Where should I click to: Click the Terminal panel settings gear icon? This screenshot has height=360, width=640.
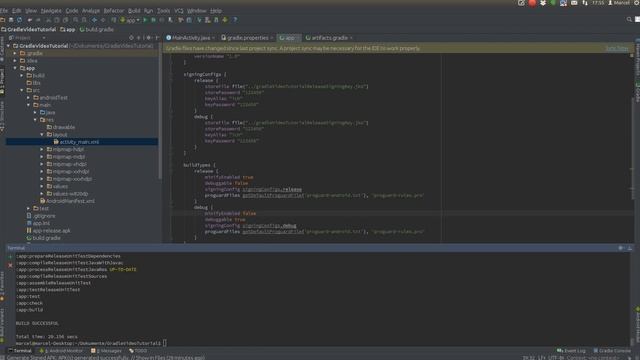tap(621, 248)
